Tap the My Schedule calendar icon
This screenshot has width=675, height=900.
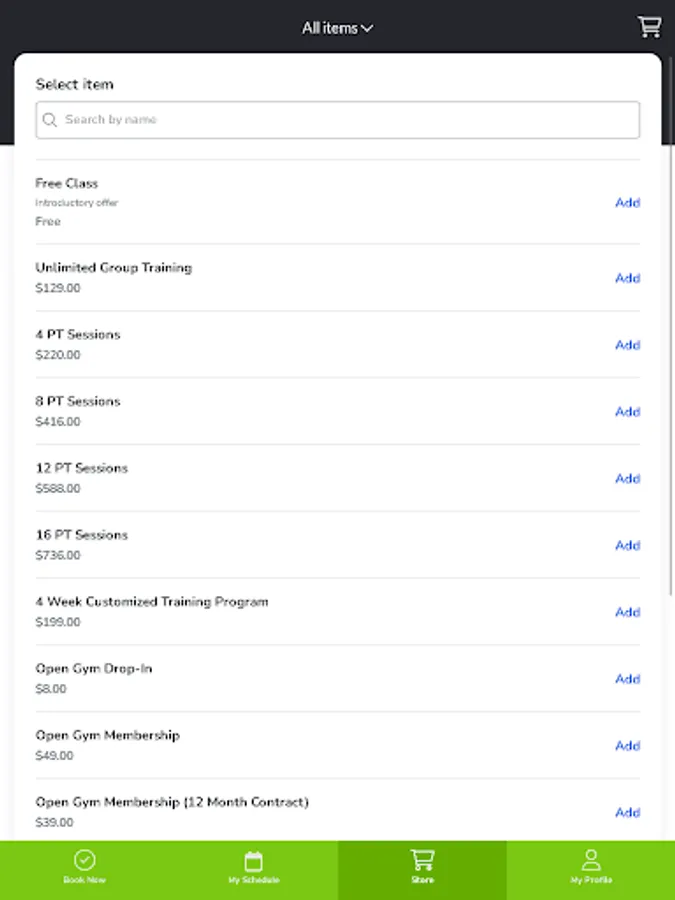[254, 860]
